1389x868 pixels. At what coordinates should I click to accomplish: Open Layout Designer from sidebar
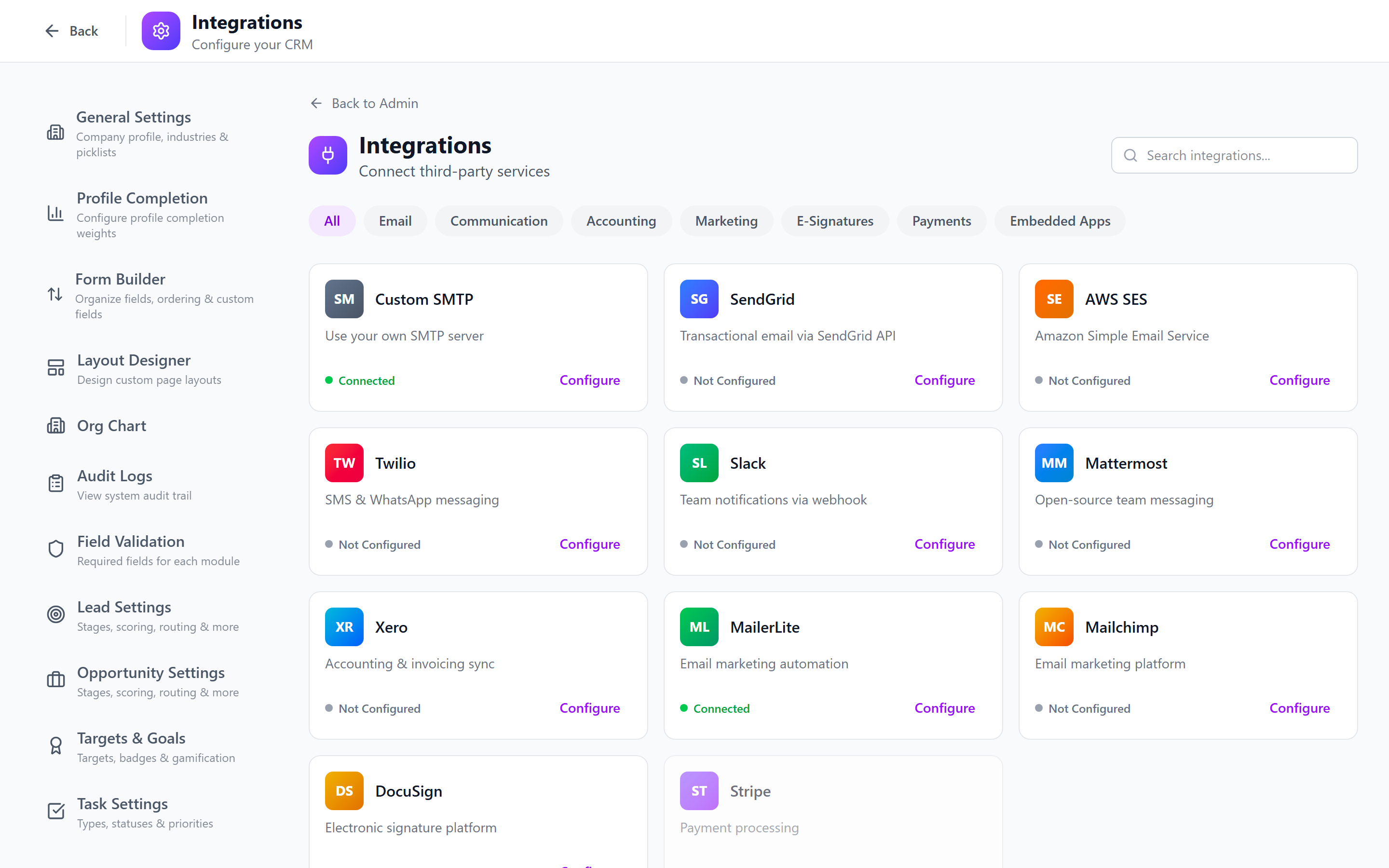point(150,368)
